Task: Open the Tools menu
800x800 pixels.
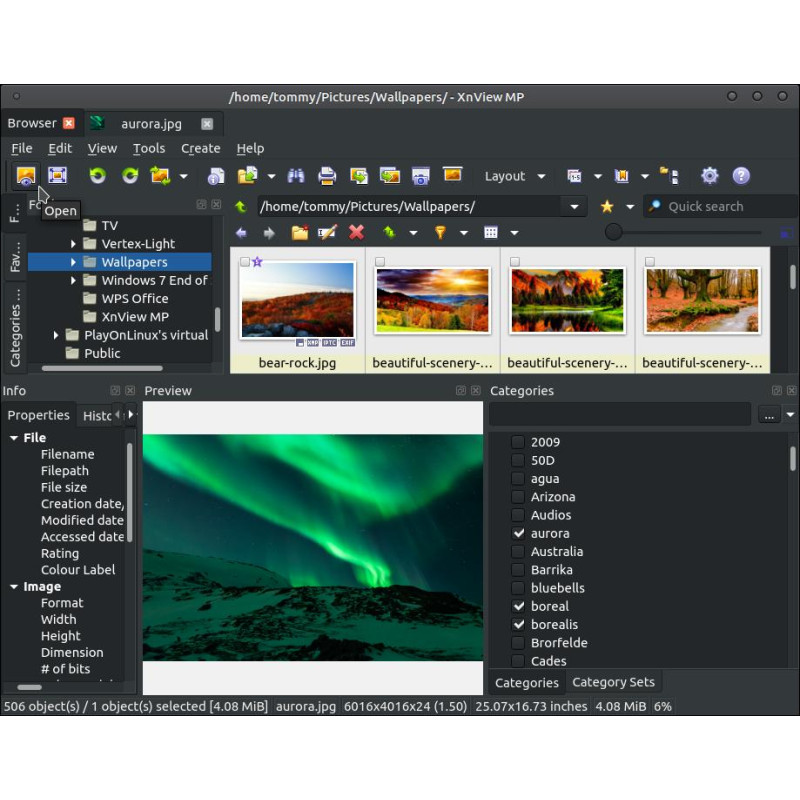Action: click(x=149, y=148)
